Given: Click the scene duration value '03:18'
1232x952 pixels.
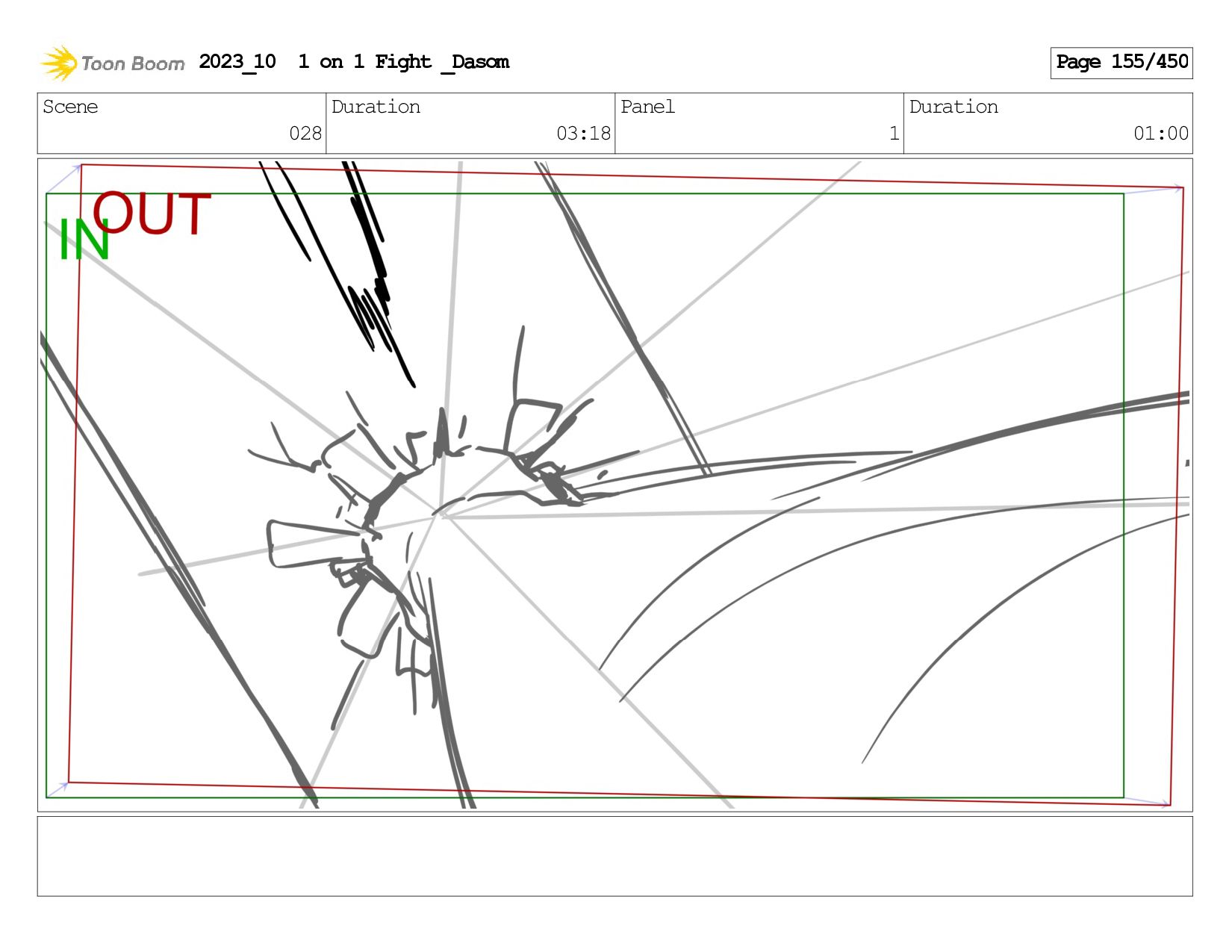Looking at the screenshot, I should coord(583,134).
